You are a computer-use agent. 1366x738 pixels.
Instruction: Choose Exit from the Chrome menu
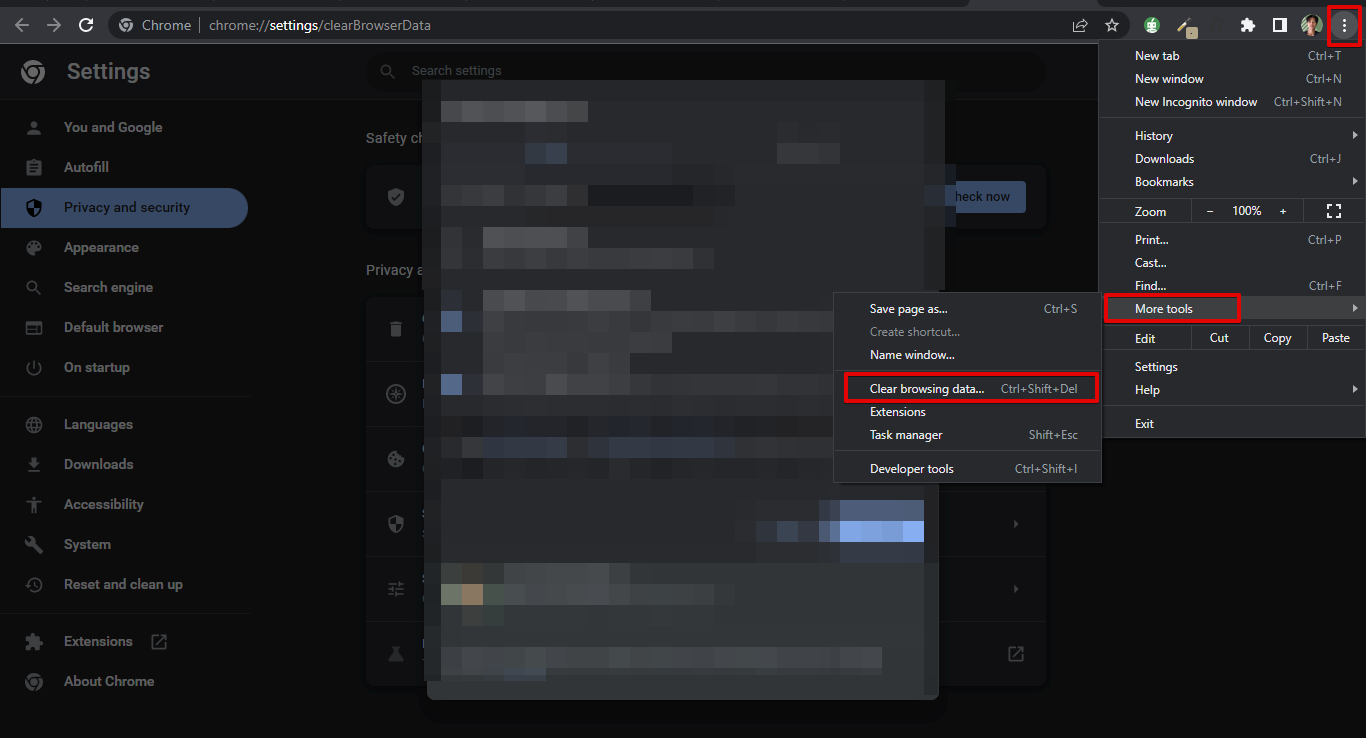(x=1233, y=424)
